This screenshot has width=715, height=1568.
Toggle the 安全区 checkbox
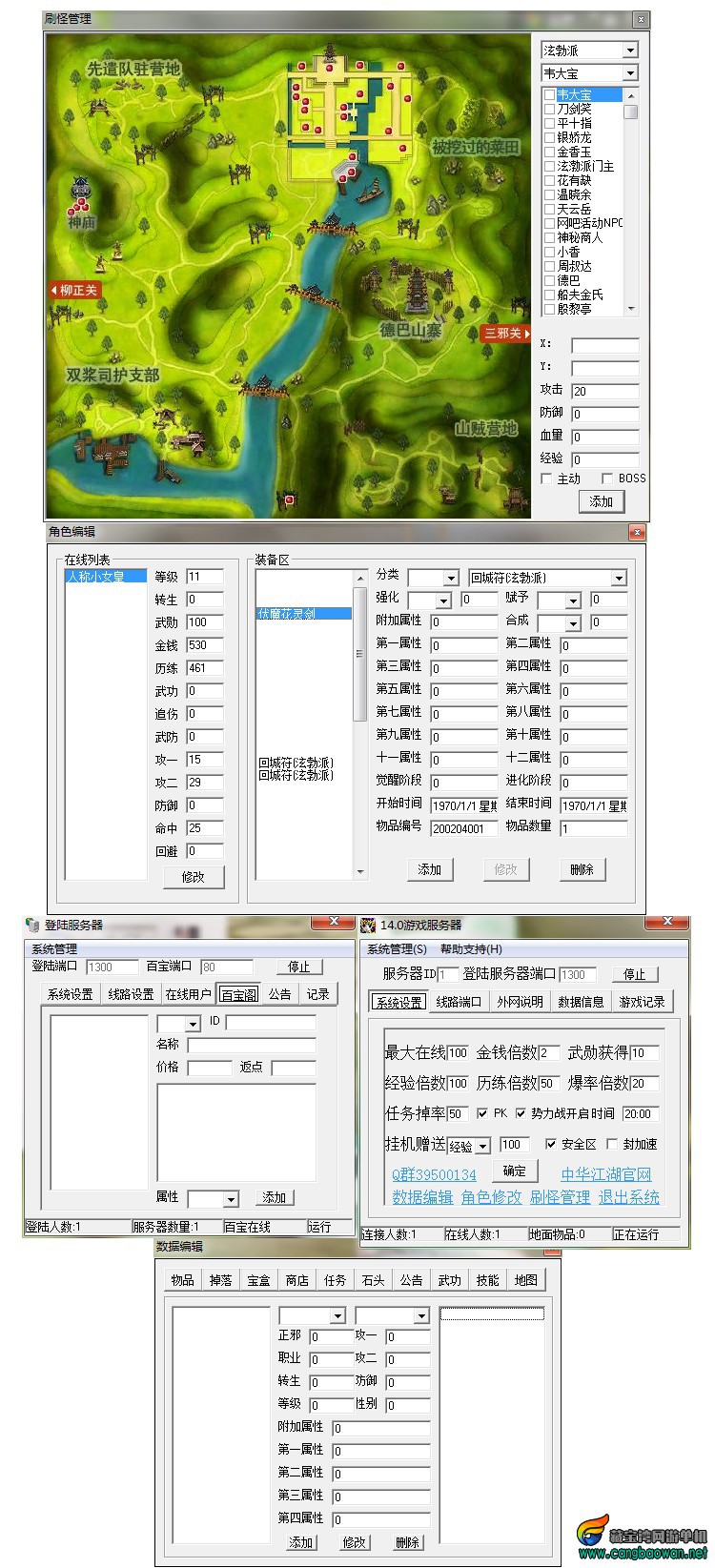click(551, 1144)
